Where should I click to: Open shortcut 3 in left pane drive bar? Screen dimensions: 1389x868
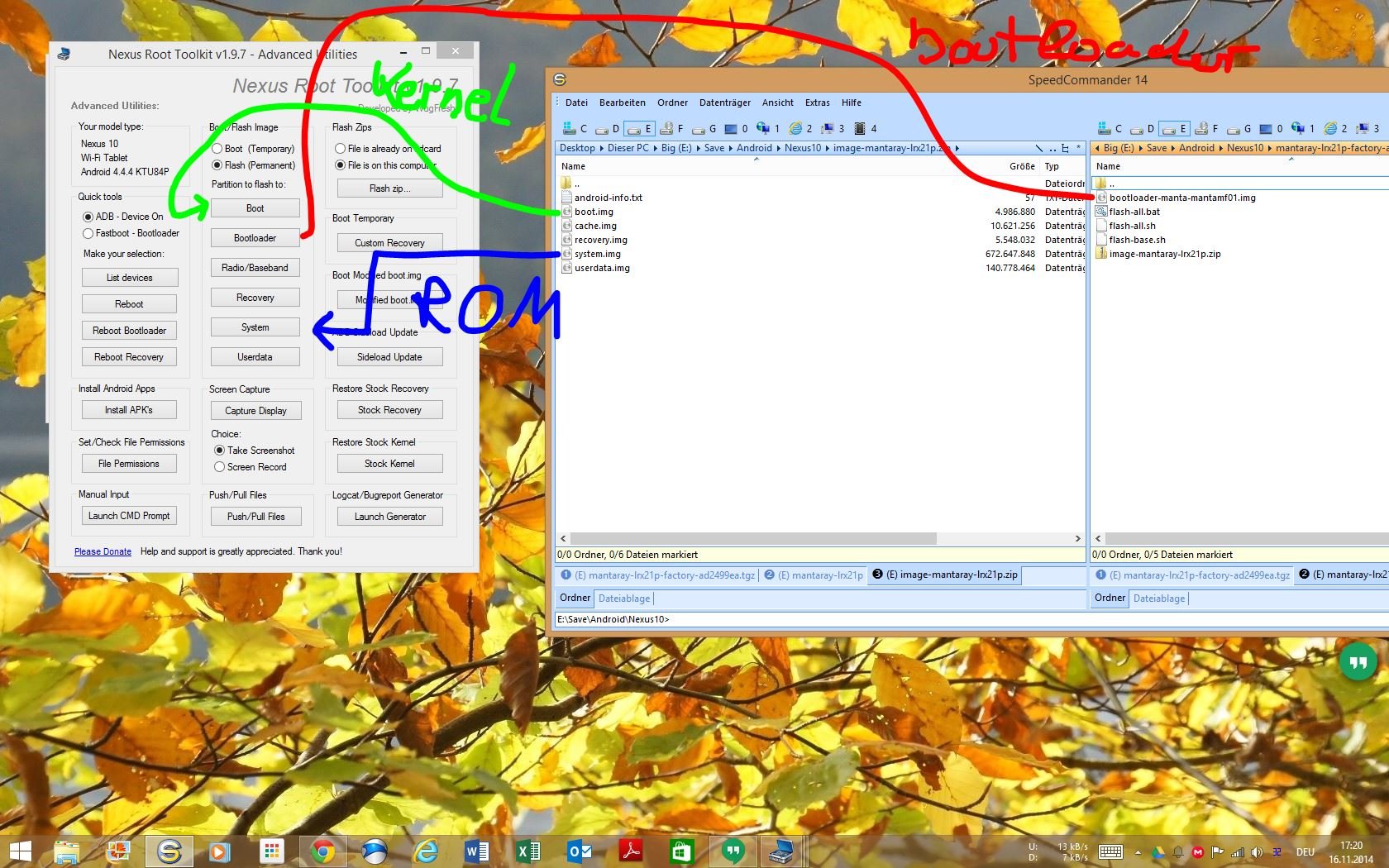(833, 129)
